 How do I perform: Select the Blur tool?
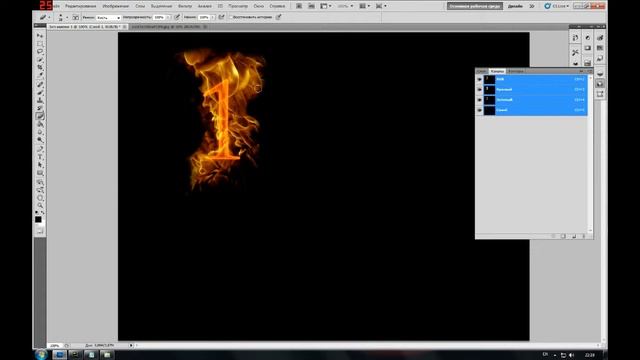pyautogui.click(x=40, y=133)
